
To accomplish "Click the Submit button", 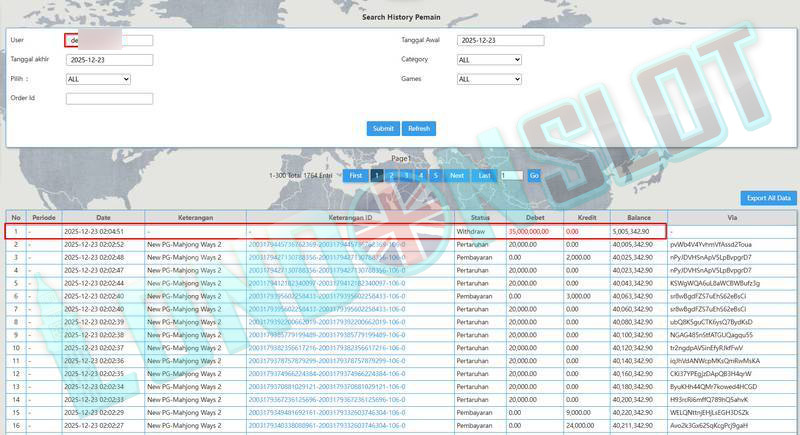I will pyautogui.click(x=383, y=128).
